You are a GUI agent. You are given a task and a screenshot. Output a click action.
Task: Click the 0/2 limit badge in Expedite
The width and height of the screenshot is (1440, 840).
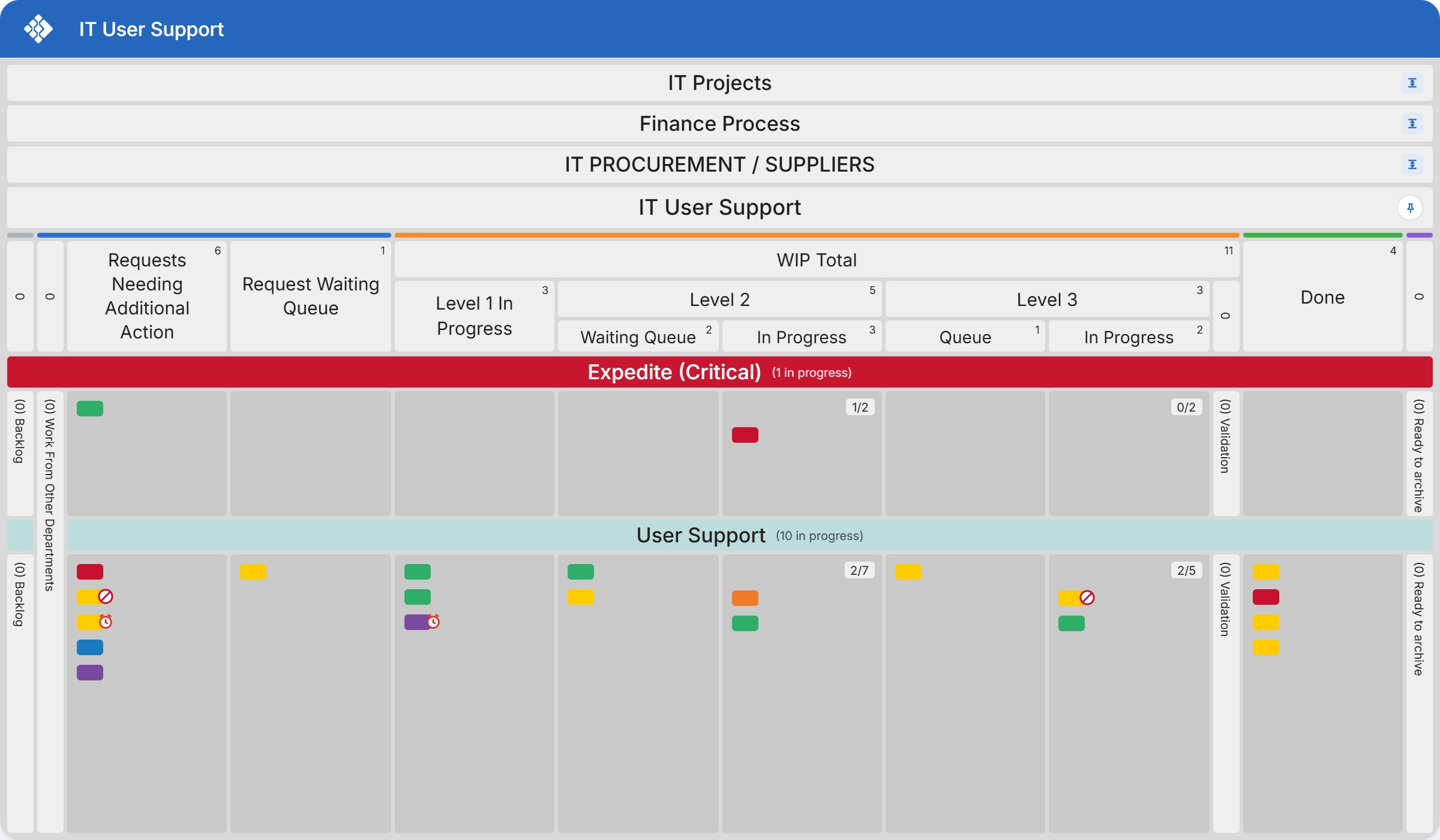coord(1186,407)
